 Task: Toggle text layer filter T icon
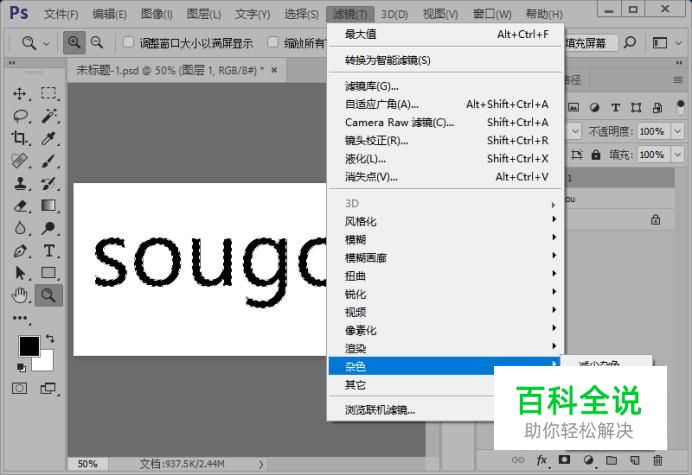click(x=616, y=107)
